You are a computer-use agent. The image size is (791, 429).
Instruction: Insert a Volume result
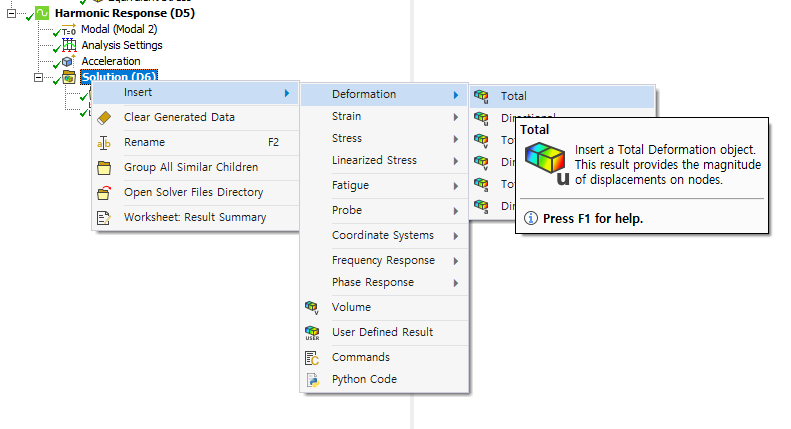tap(384, 307)
